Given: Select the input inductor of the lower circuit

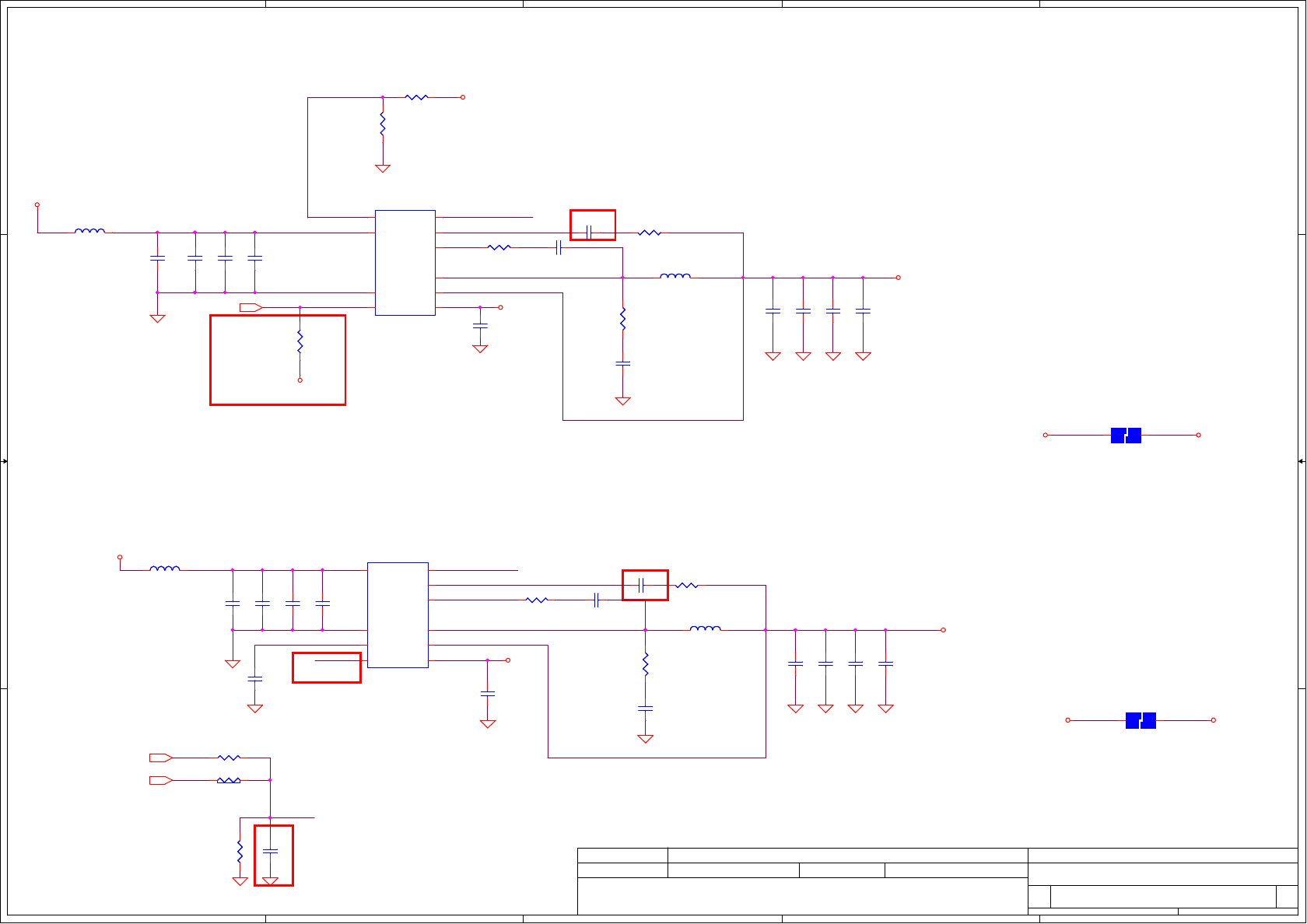Looking at the screenshot, I should (x=165, y=569).
